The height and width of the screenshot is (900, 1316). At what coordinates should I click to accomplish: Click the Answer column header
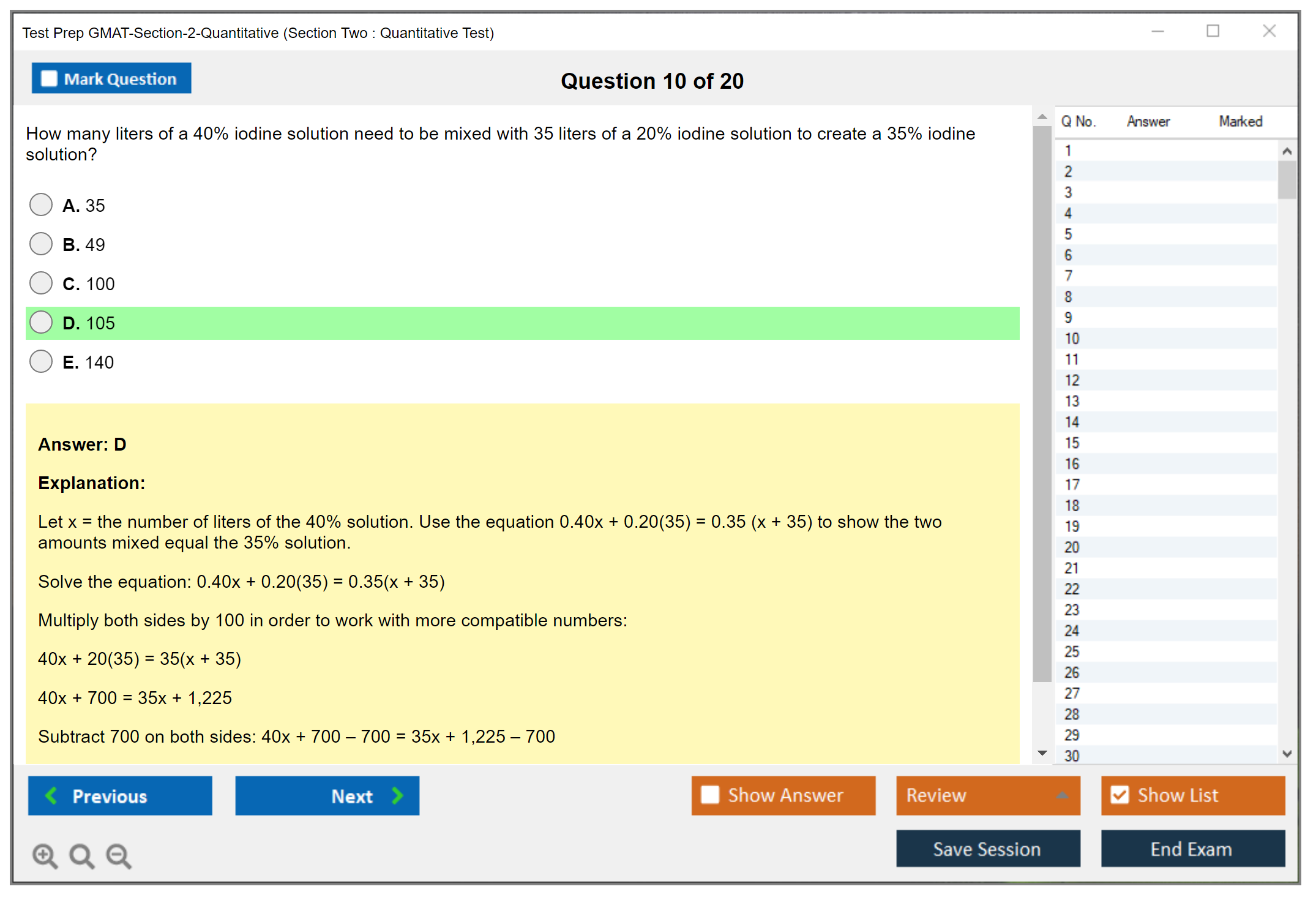(x=1148, y=121)
